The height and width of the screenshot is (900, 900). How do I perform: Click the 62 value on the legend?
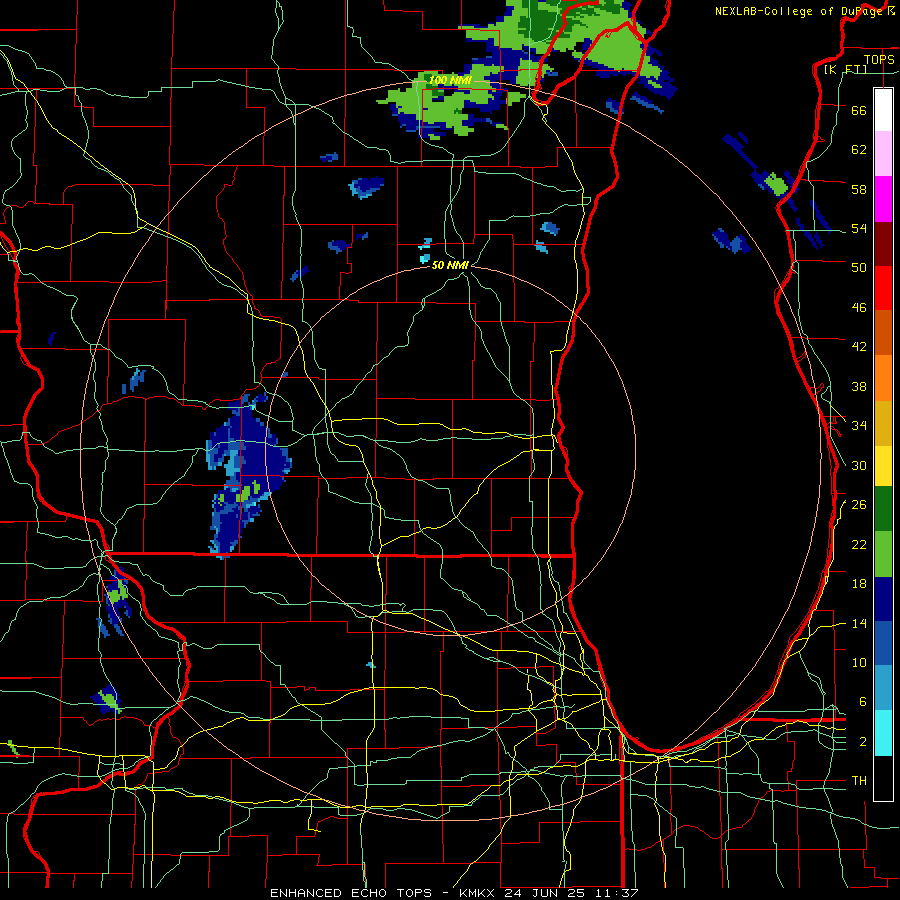pyautogui.click(x=859, y=149)
